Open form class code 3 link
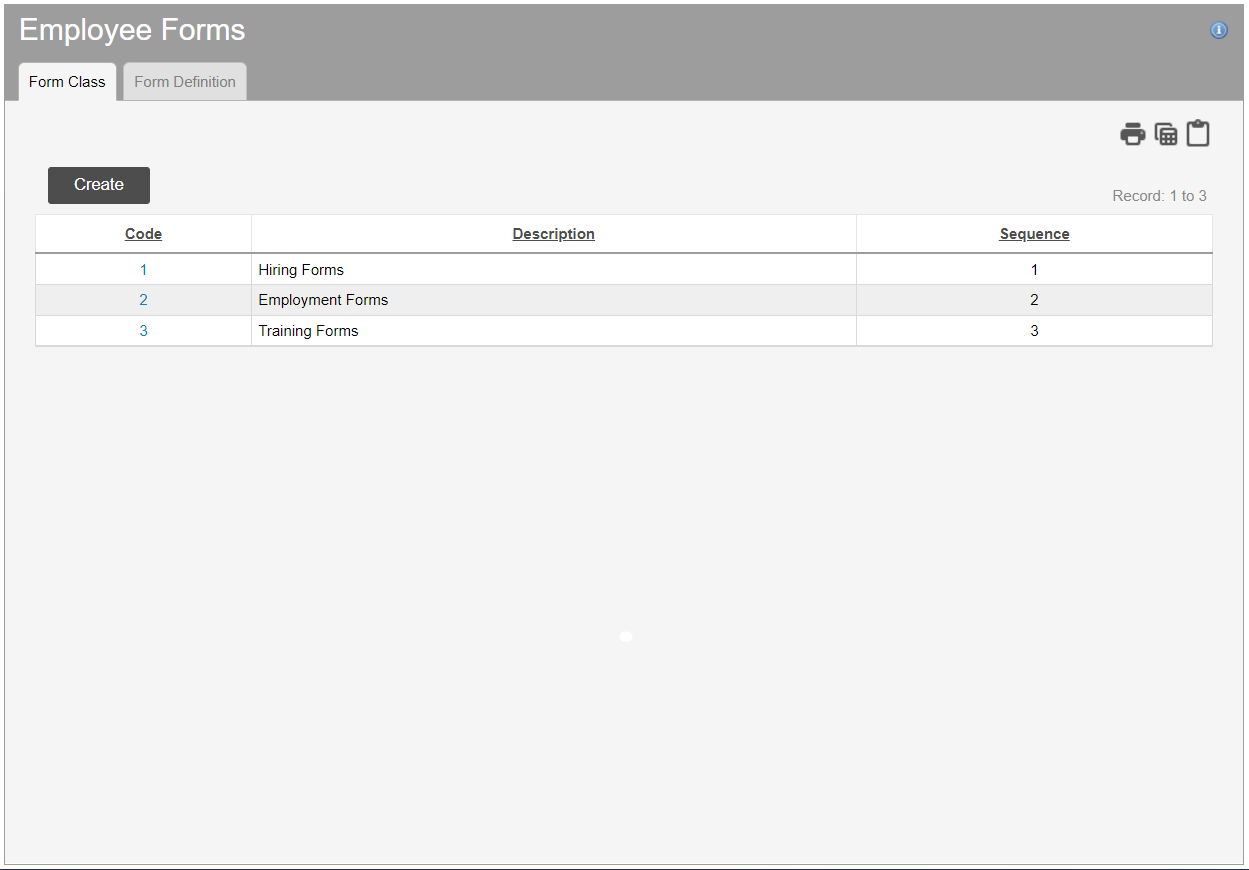This screenshot has height=870, width=1249. (143, 331)
